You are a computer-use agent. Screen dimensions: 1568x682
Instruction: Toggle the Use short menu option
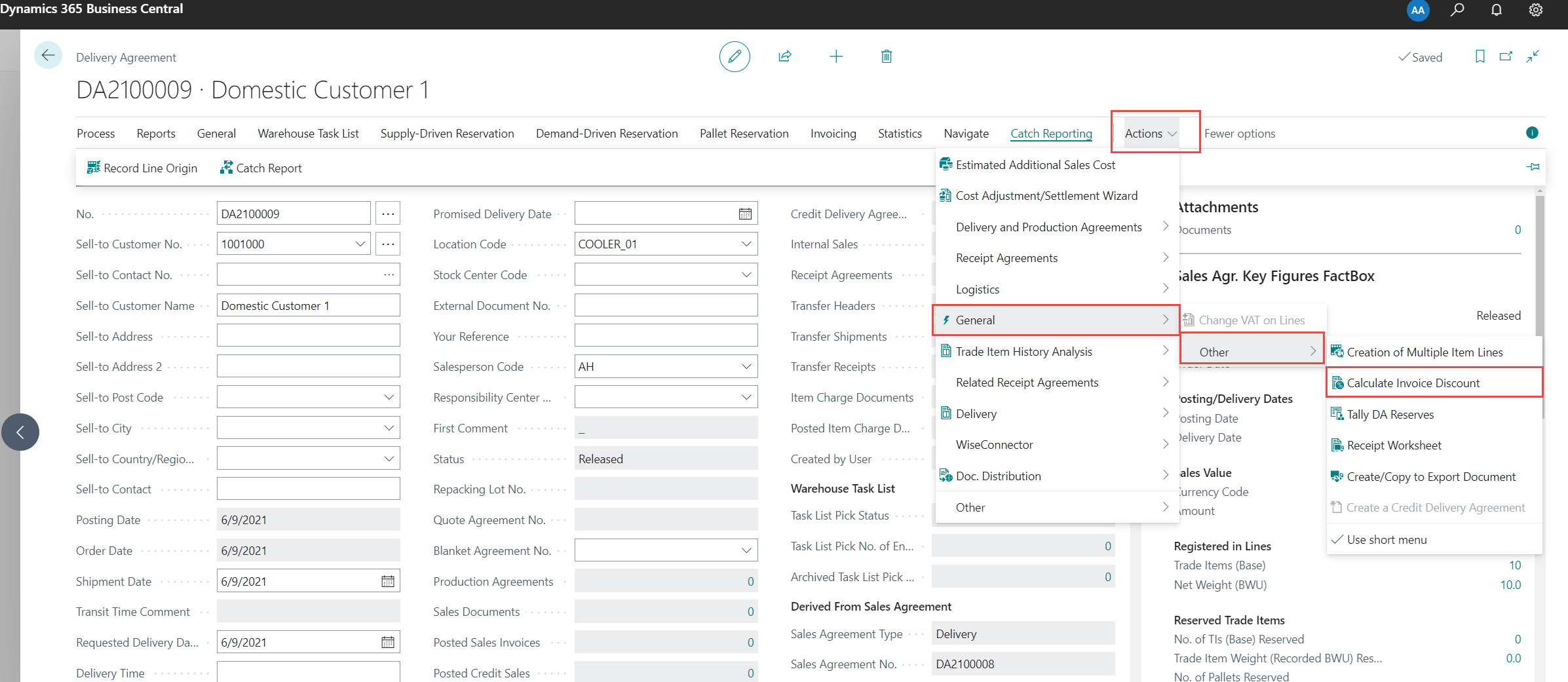click(x=1386, y=540)
